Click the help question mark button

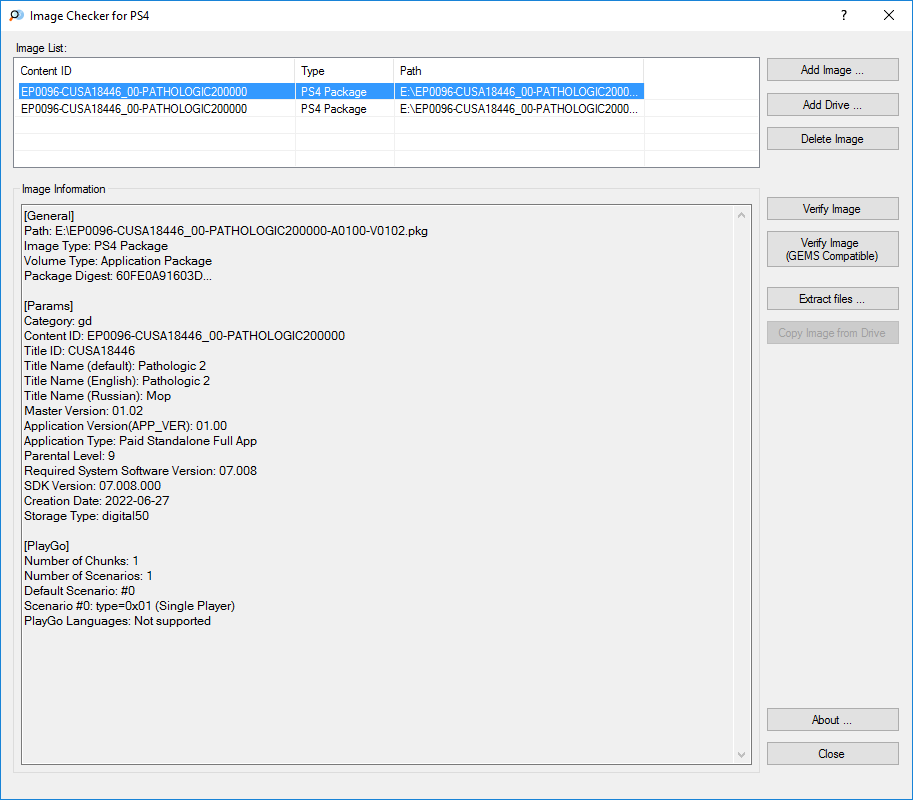(844, 16)
